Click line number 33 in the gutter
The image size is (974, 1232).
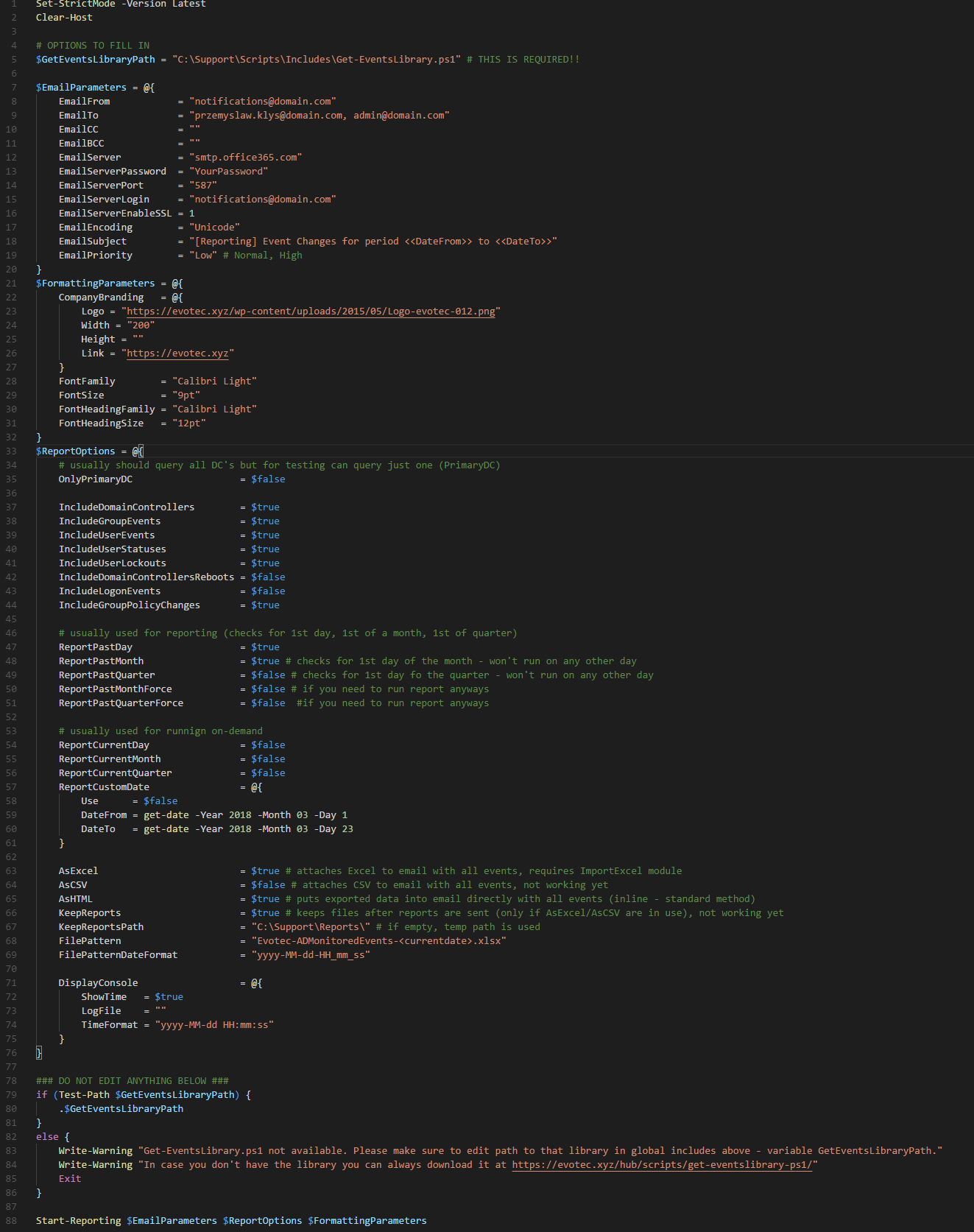11,451
